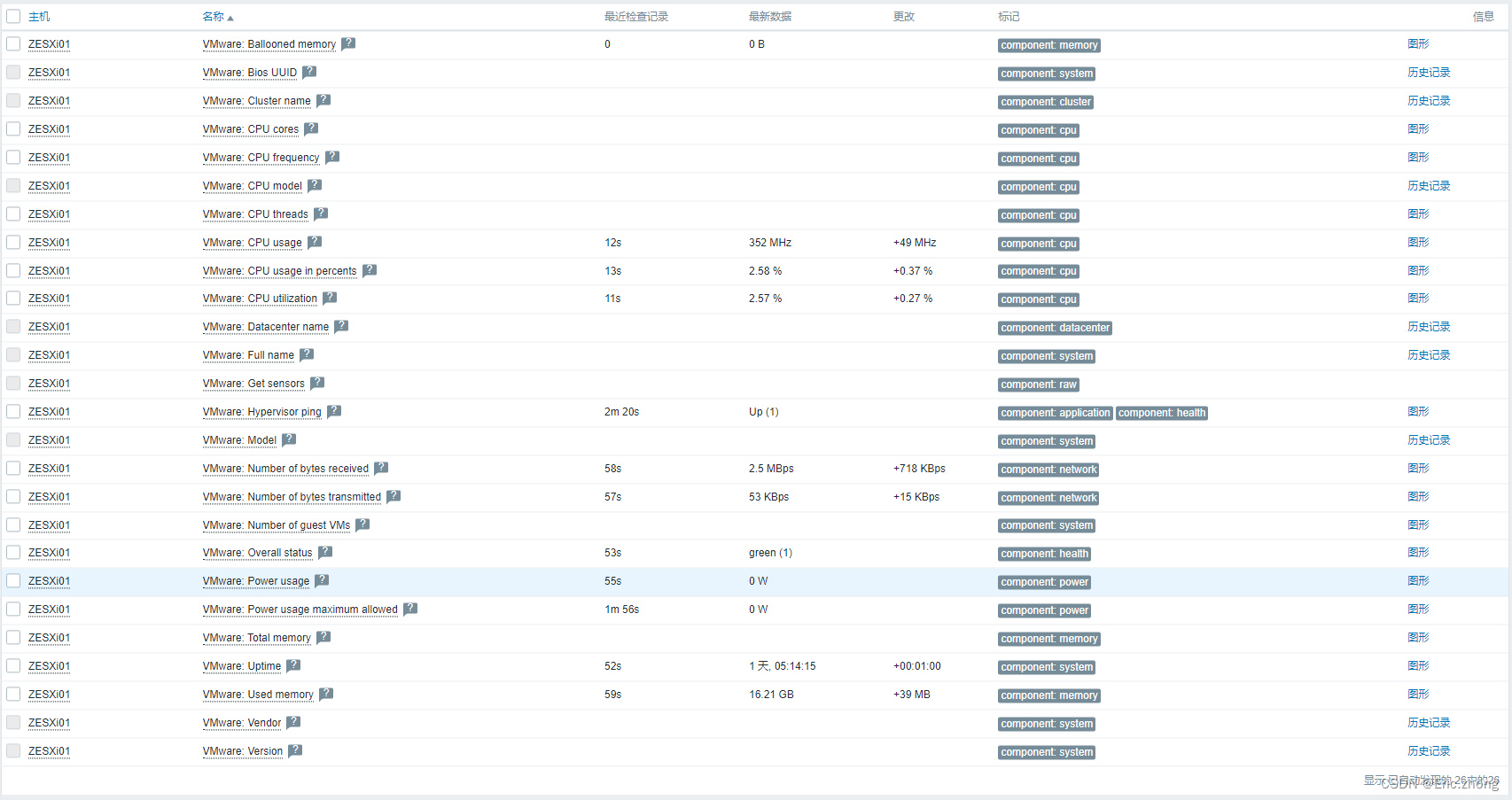Open help icon for bytes transmitted
This screenshot has width=1512, height=800.
coord(394,496)
